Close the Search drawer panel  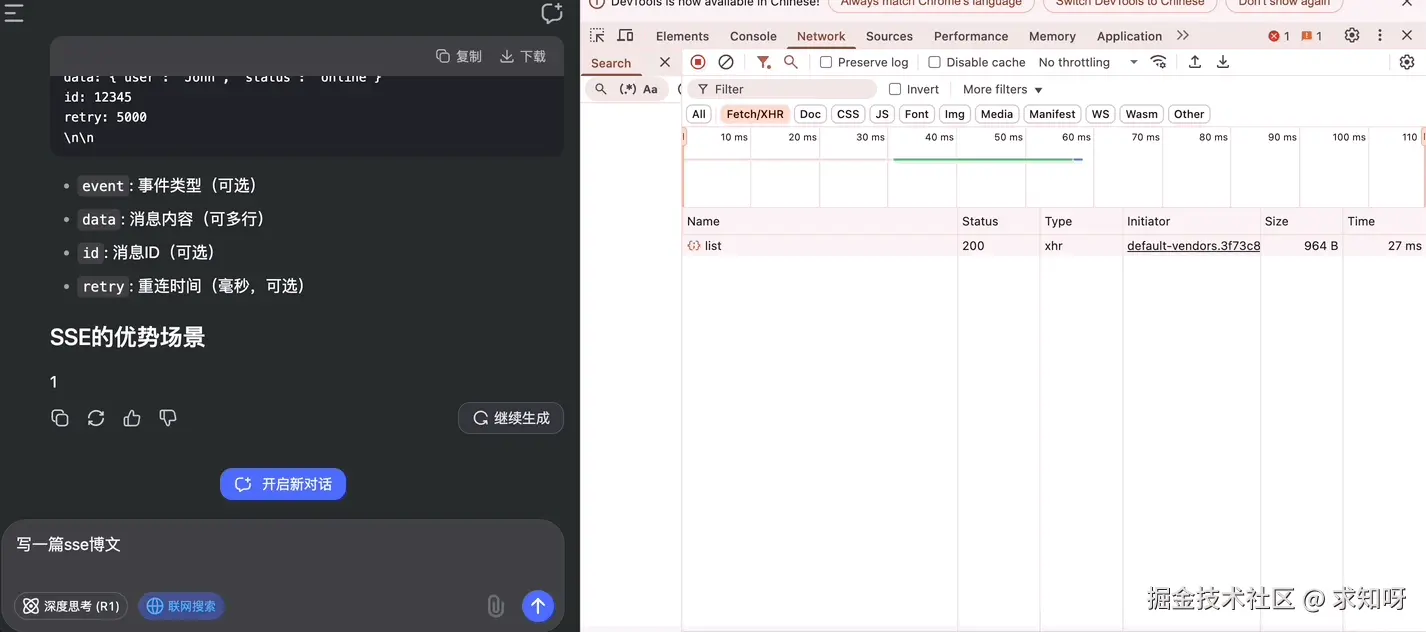coord(665,62)
